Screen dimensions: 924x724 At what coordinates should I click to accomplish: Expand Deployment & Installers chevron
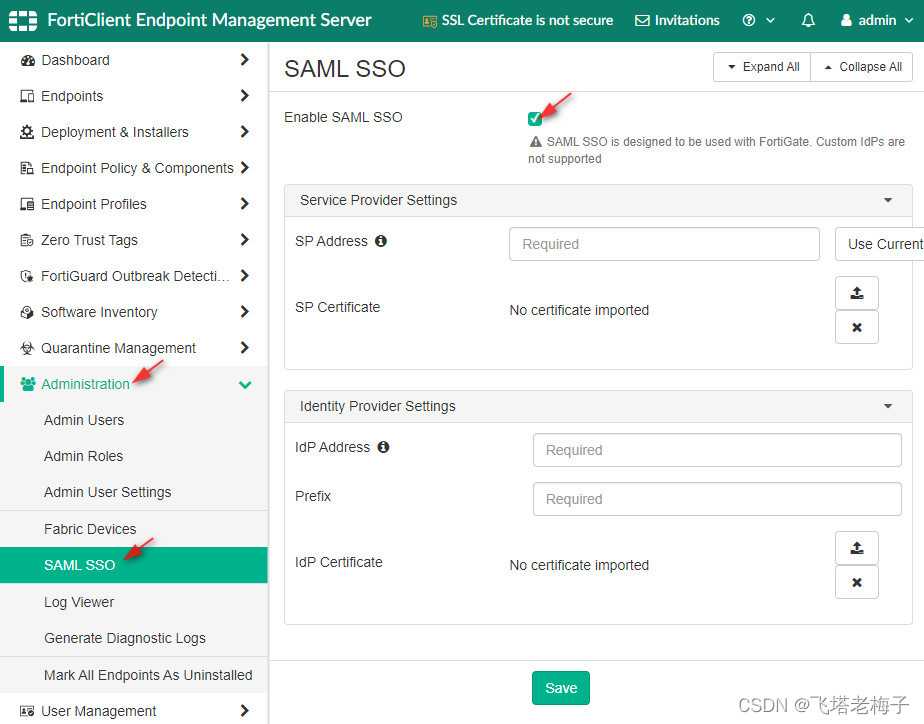(x=245, y=131)
